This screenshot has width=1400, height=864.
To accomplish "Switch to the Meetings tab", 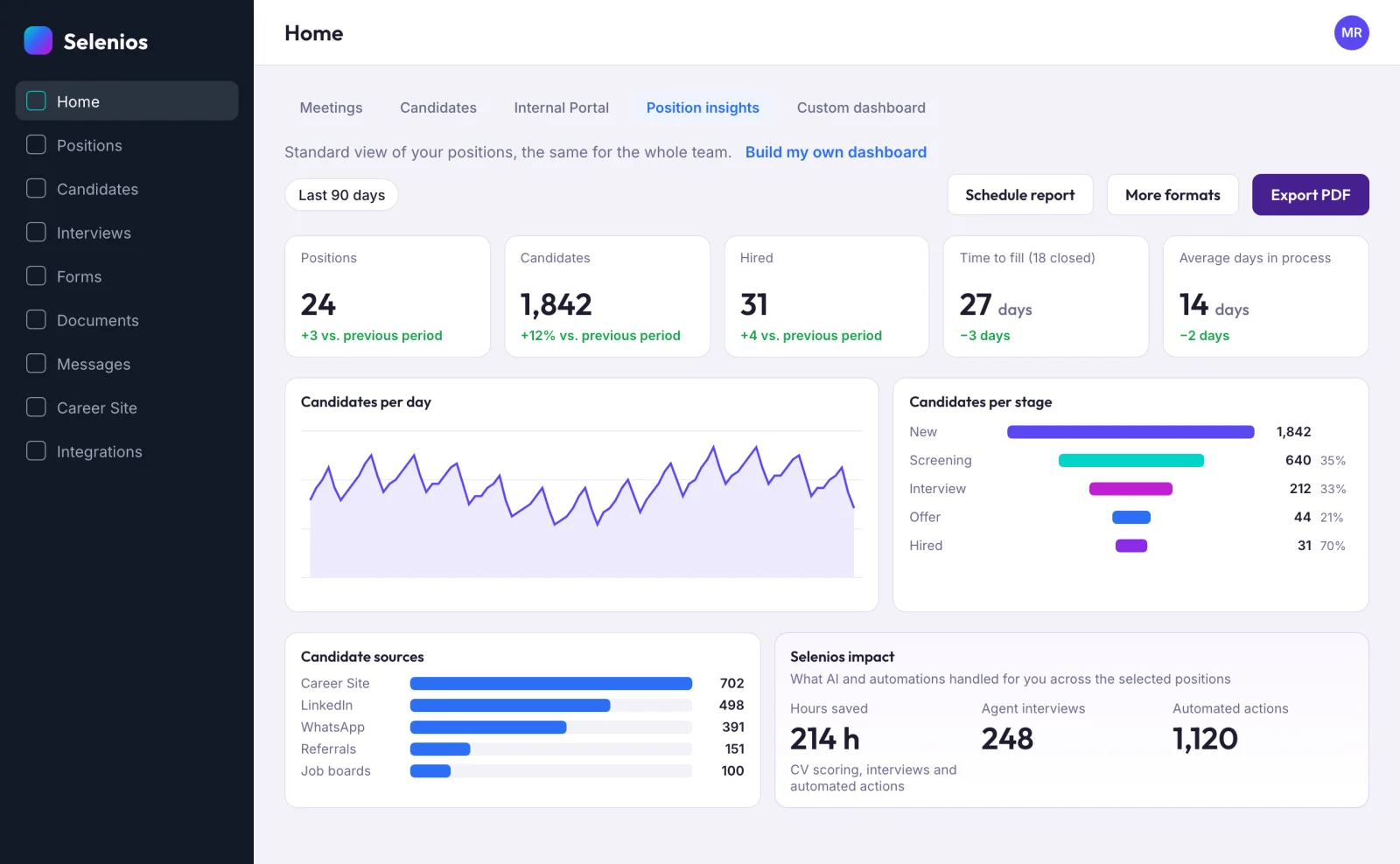I will click(331, 108).
